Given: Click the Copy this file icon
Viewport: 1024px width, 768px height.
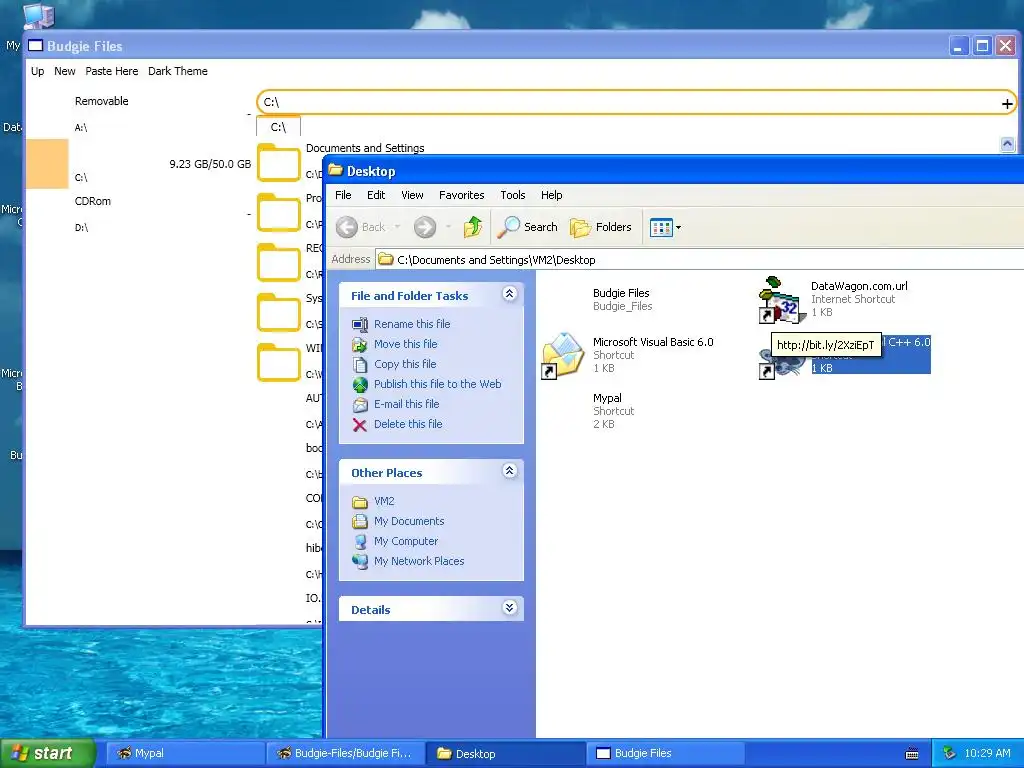Looking at the screenshot, I should (x=360, y=364).
